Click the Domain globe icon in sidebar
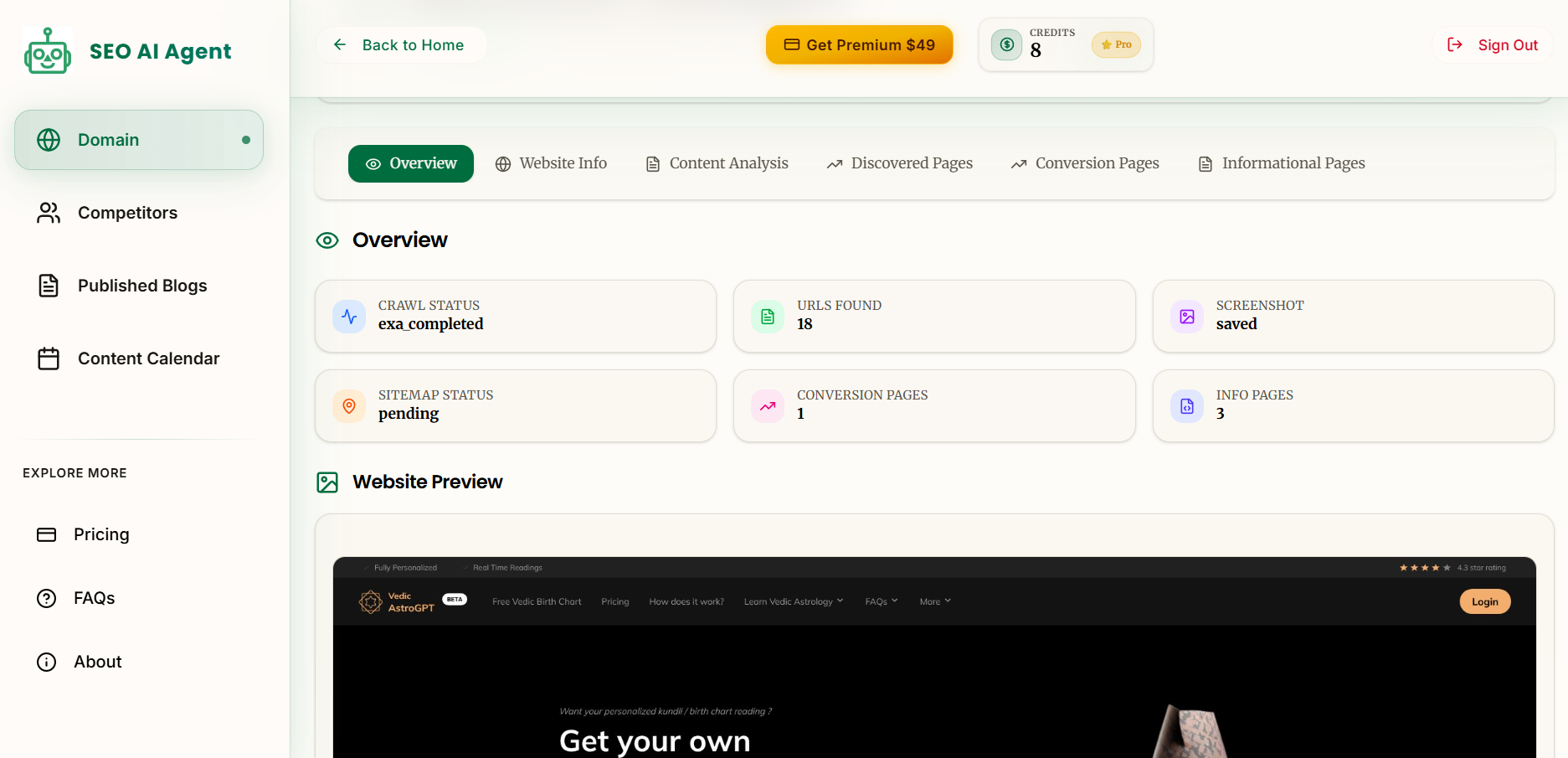 47,140
